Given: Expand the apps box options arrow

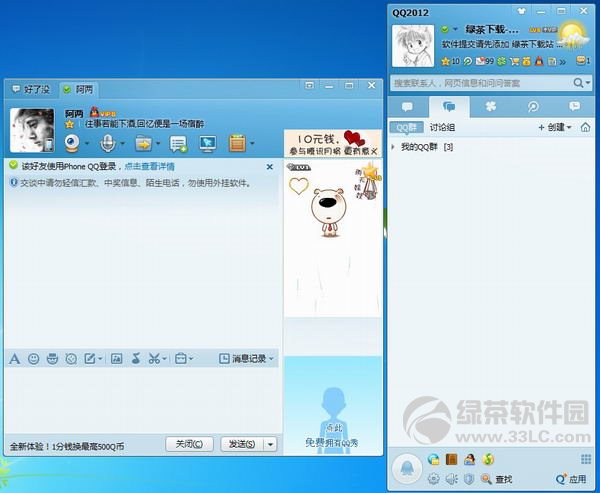Looking at the screenshot, I should (252, 144).
